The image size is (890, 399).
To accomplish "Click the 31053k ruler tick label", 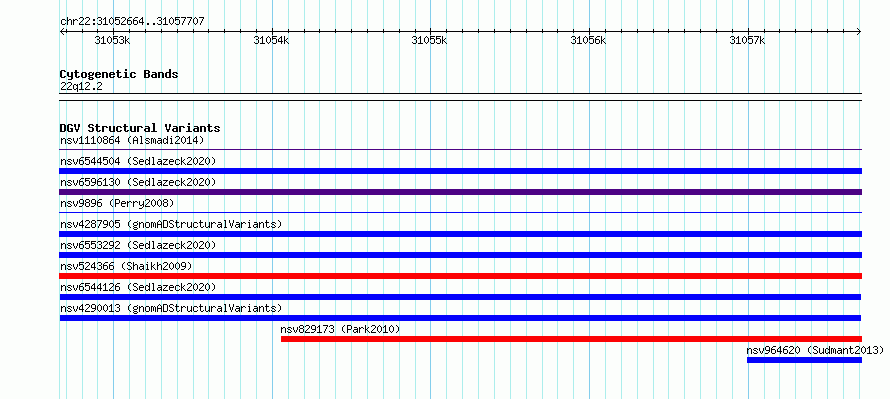I will 112,40.
